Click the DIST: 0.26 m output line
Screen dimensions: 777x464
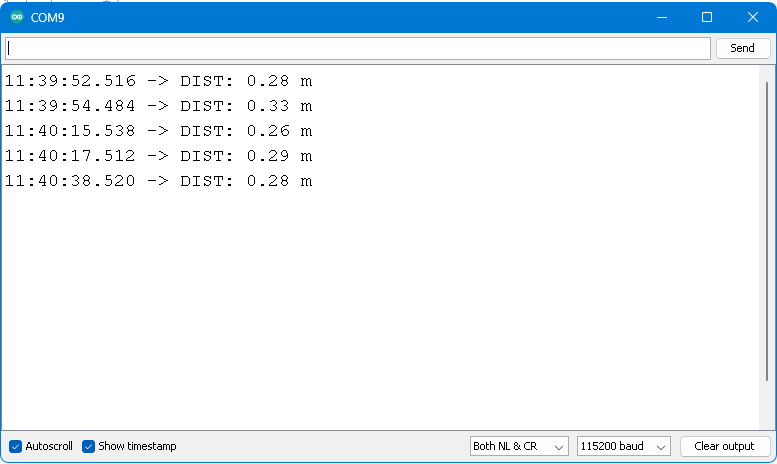(158, 130)
